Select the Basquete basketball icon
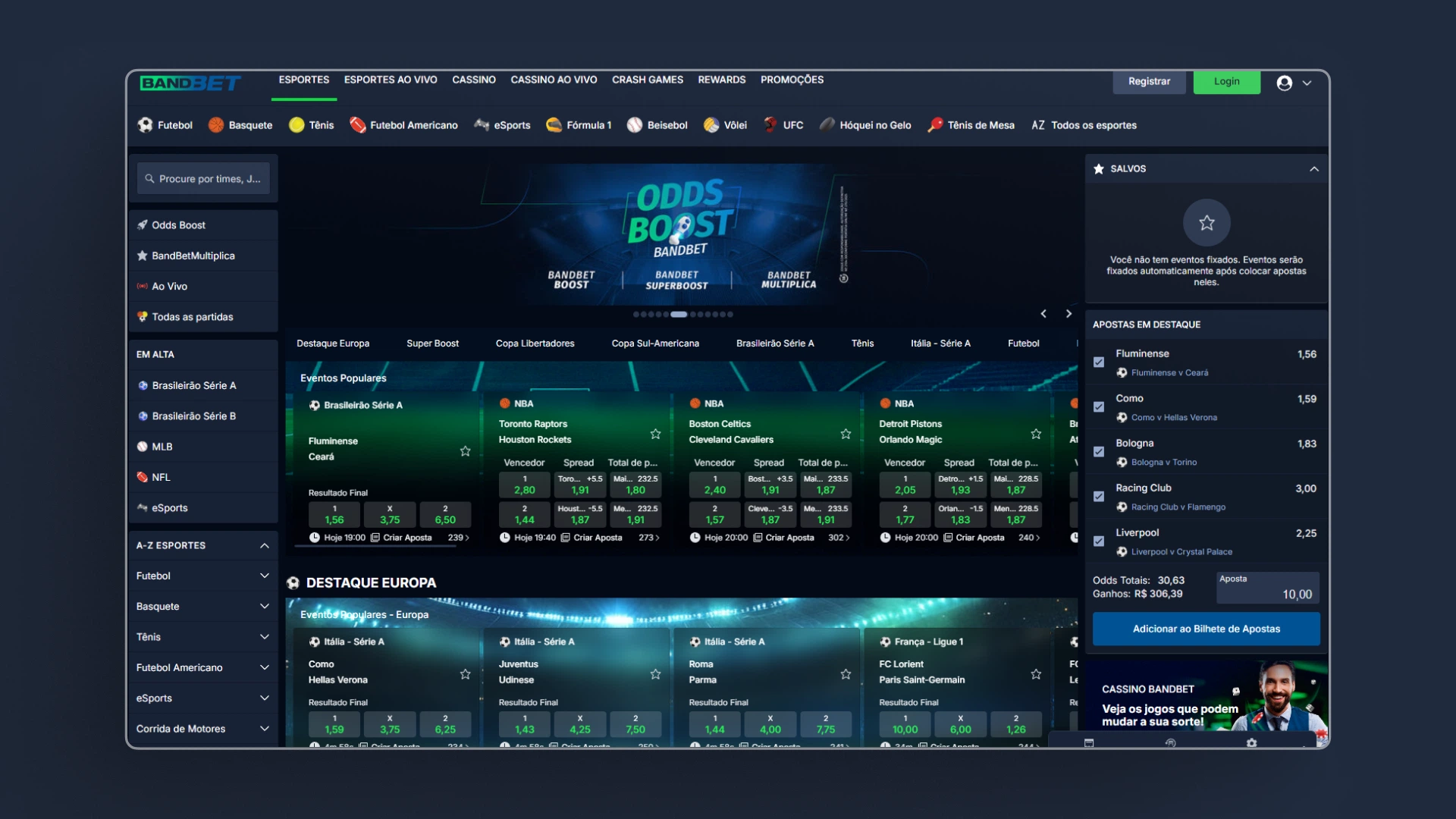 [x=216, y=125]
